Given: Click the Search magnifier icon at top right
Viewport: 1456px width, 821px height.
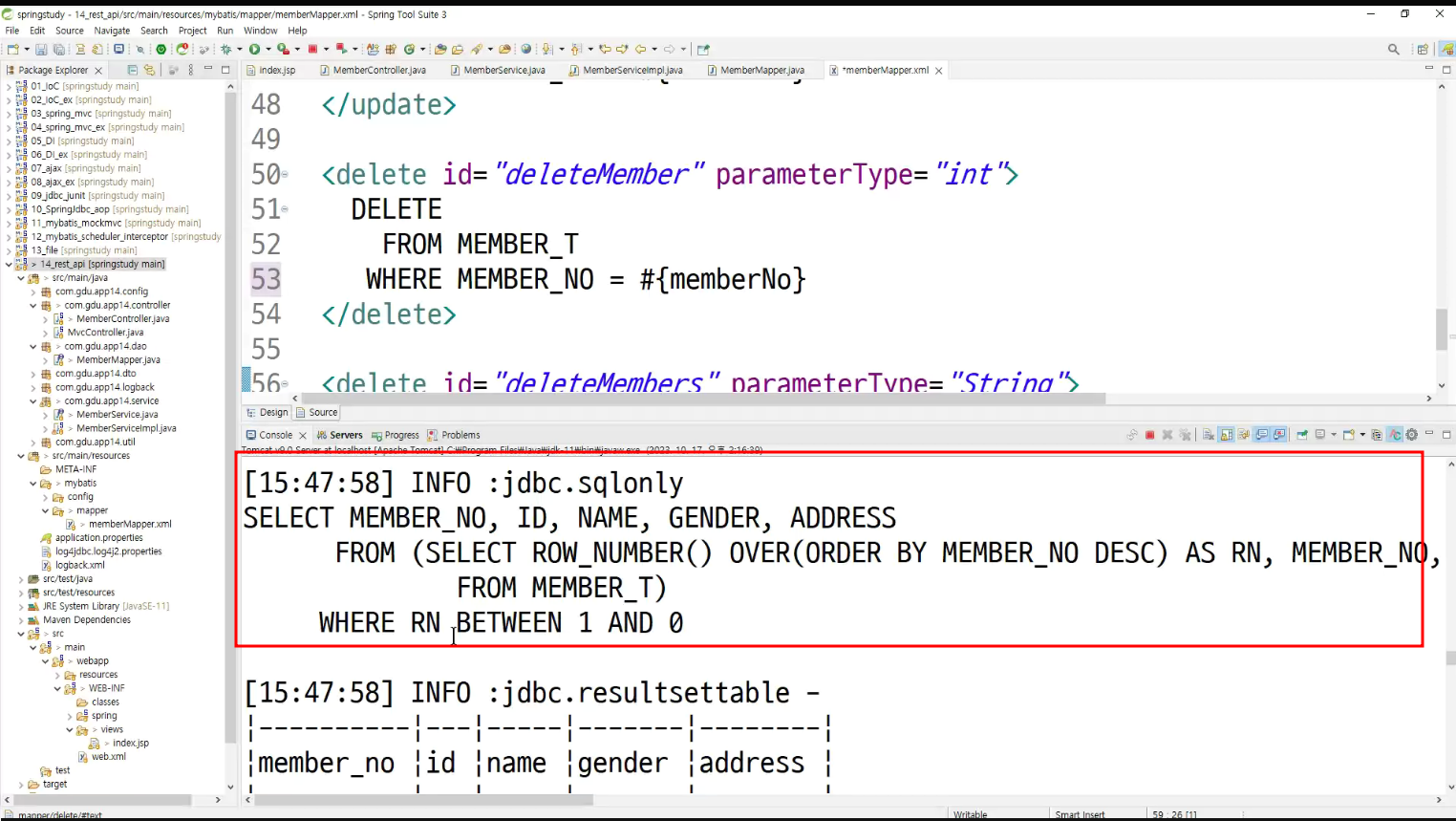Looking at the screenshot, I should pos(1394,50).
